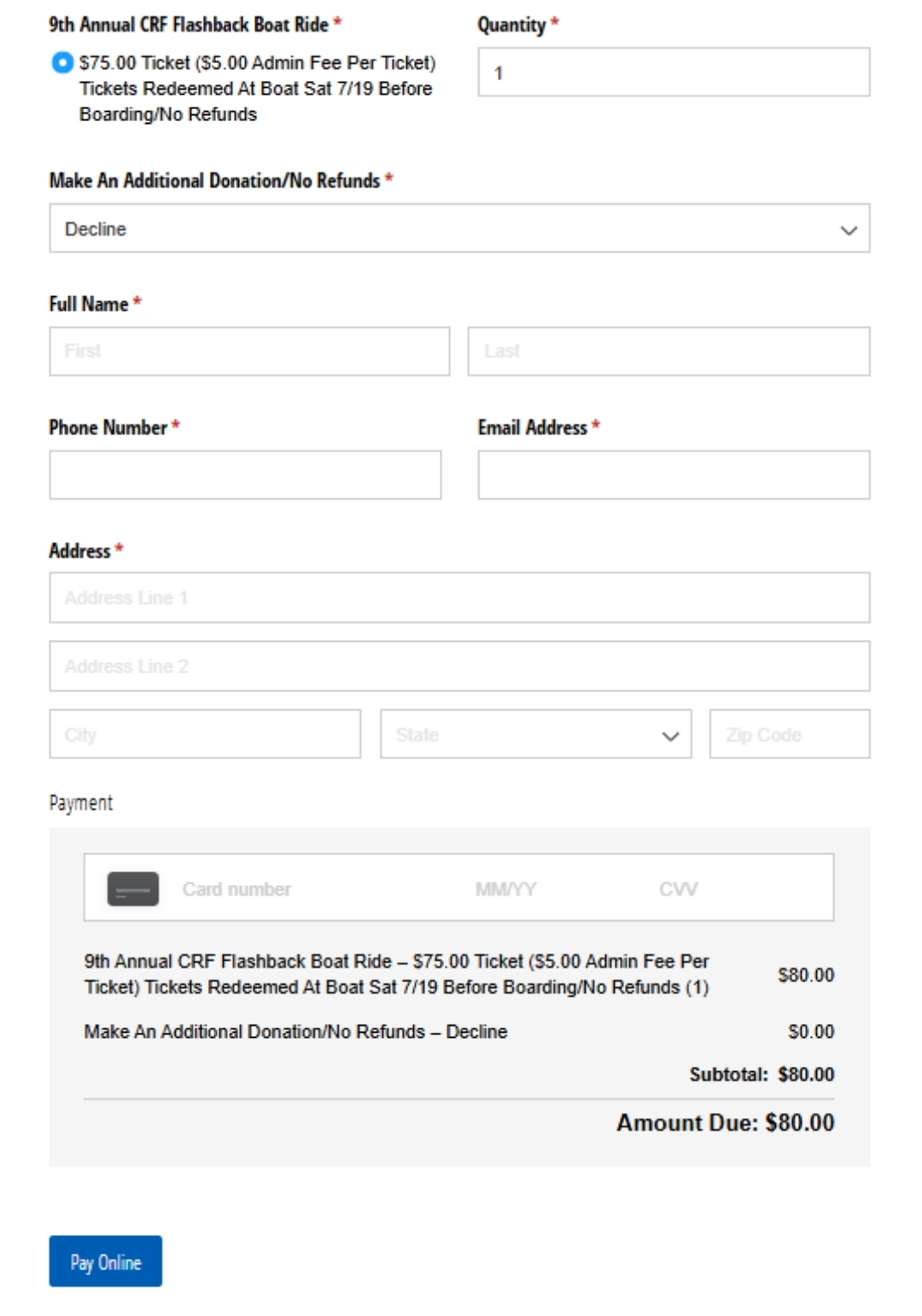Click the credit card icon in Payment
Viewport: 922px width, 1316px height.
(x=132, y=888)
